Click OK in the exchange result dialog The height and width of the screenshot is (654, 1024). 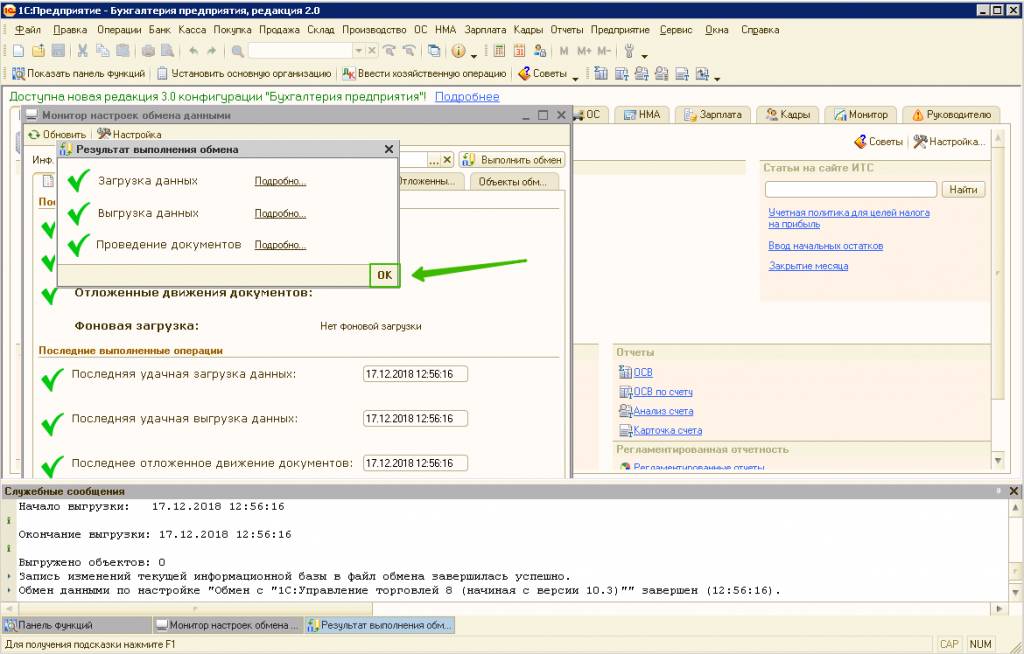click(385, 275)
